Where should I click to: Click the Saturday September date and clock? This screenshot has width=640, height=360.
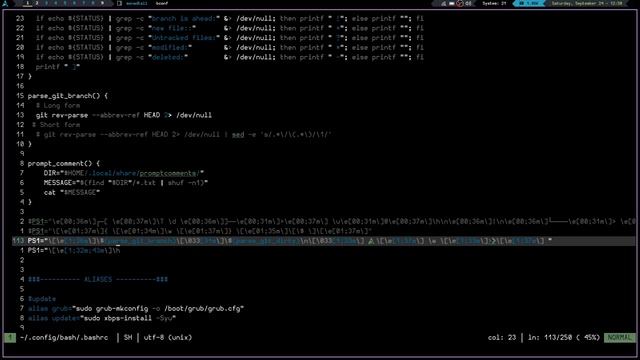tap(587, 3)
